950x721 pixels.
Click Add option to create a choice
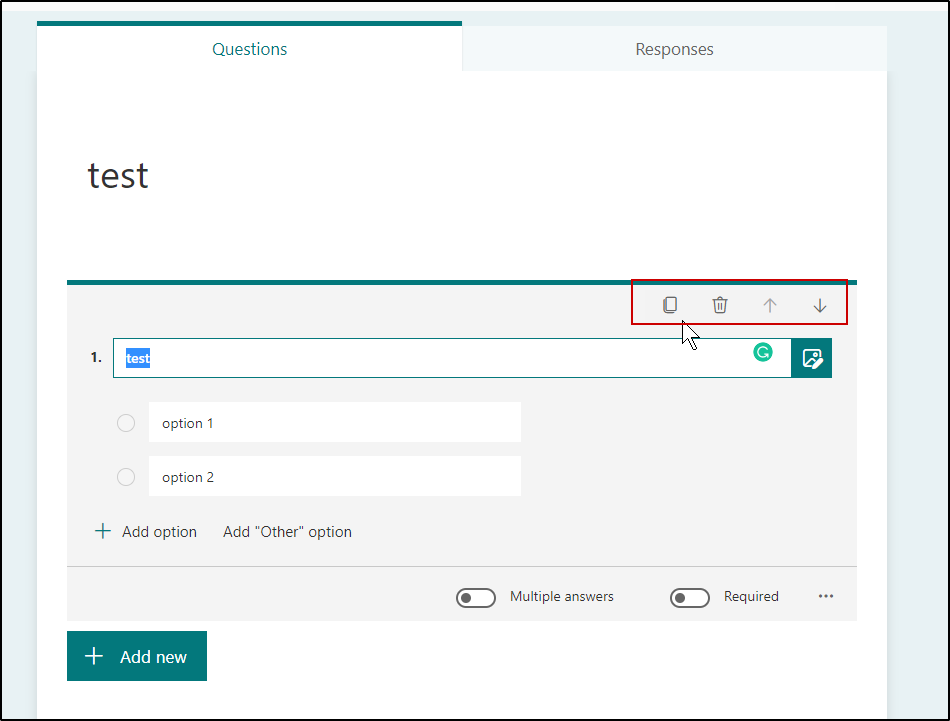click(158, 531)
